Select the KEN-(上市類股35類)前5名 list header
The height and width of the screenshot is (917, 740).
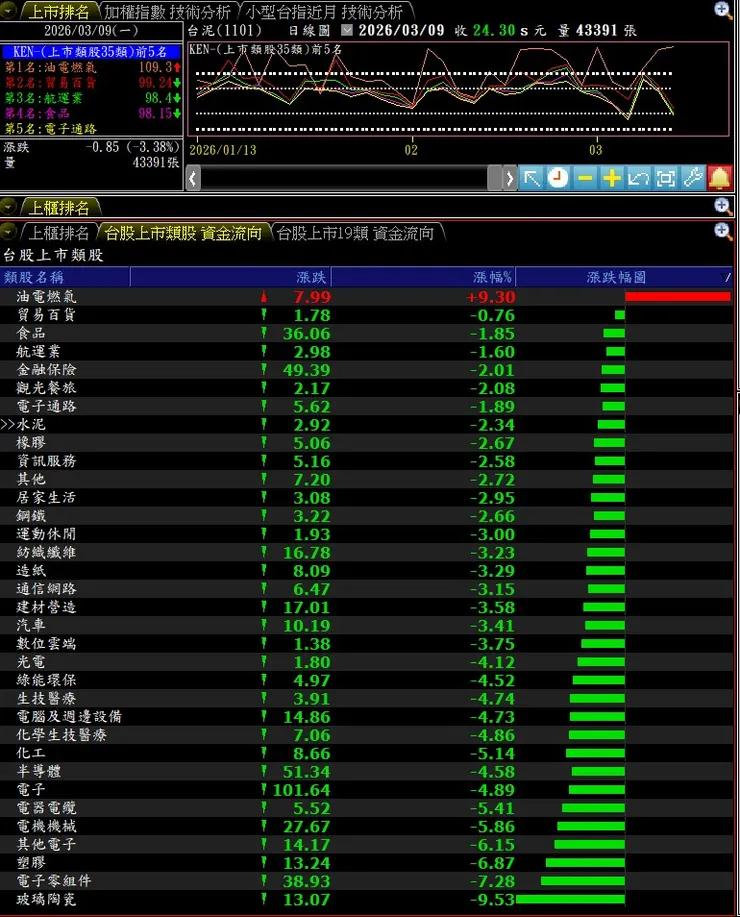[90, 51]
